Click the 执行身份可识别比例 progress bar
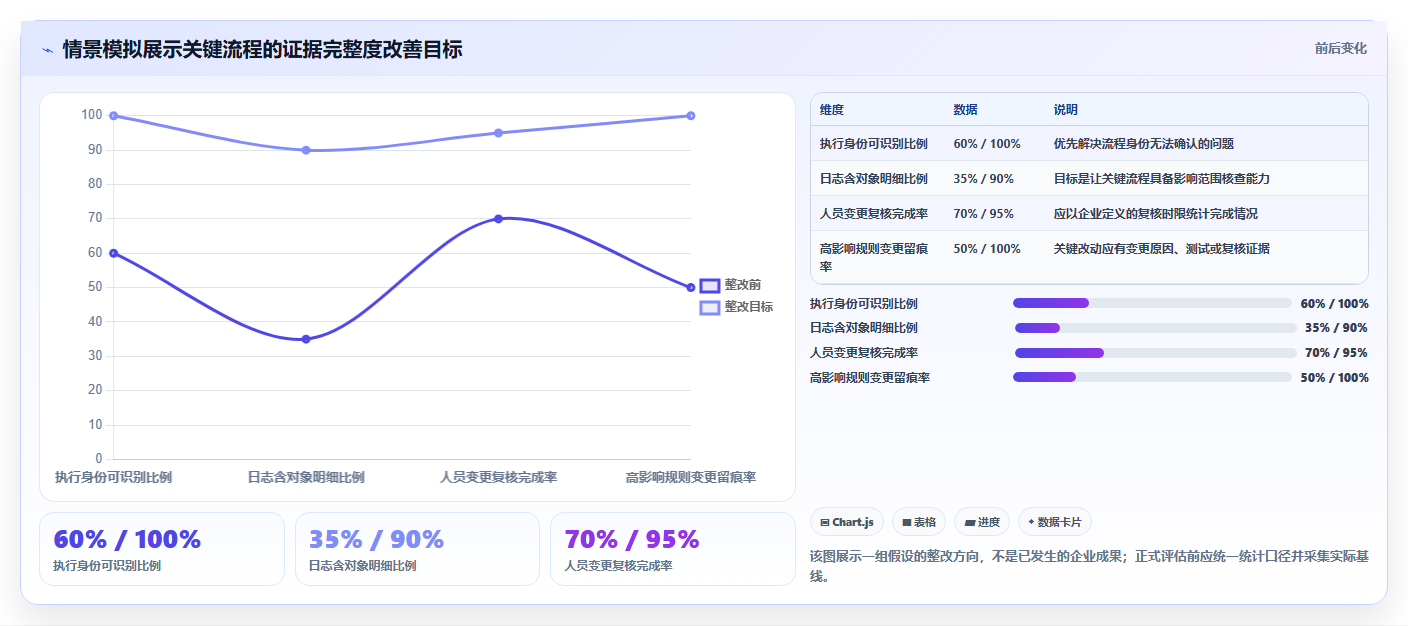1408x626 pixels. [1152, 303]
